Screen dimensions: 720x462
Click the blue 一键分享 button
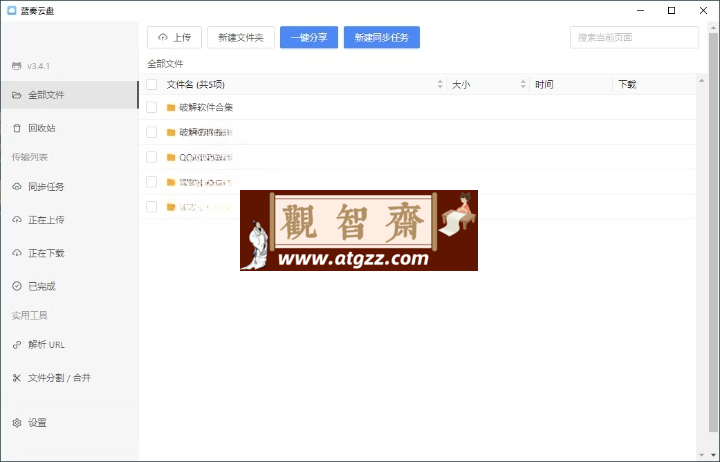pyautogui.click(x=309, y=37)
